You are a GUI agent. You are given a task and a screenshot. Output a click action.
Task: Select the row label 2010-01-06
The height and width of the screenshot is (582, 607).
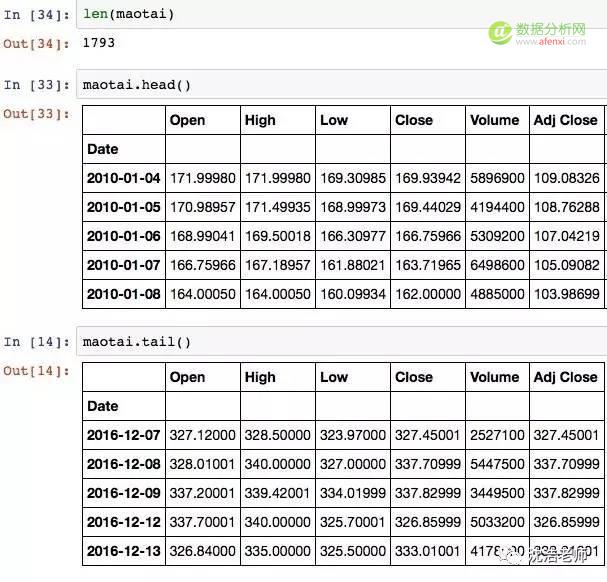click(123, 236)
